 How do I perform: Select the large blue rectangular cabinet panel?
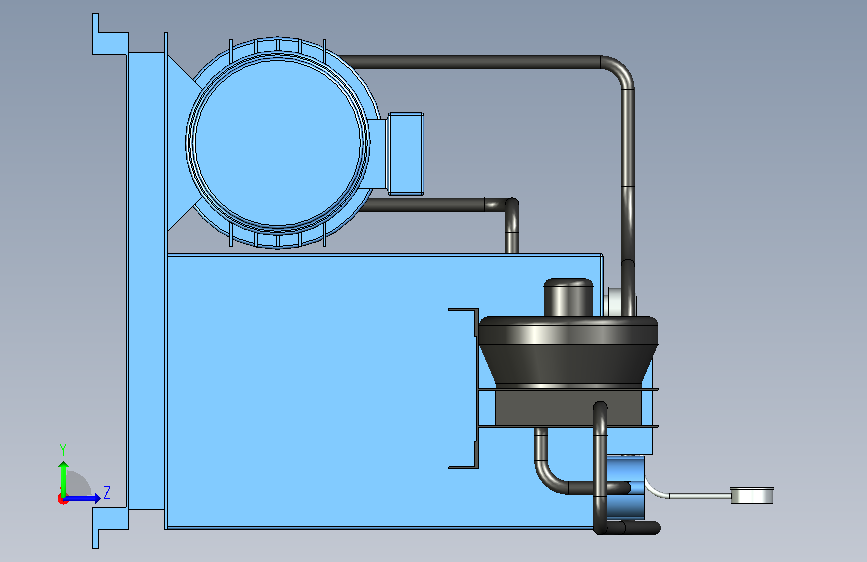click(x=321, y=390)
